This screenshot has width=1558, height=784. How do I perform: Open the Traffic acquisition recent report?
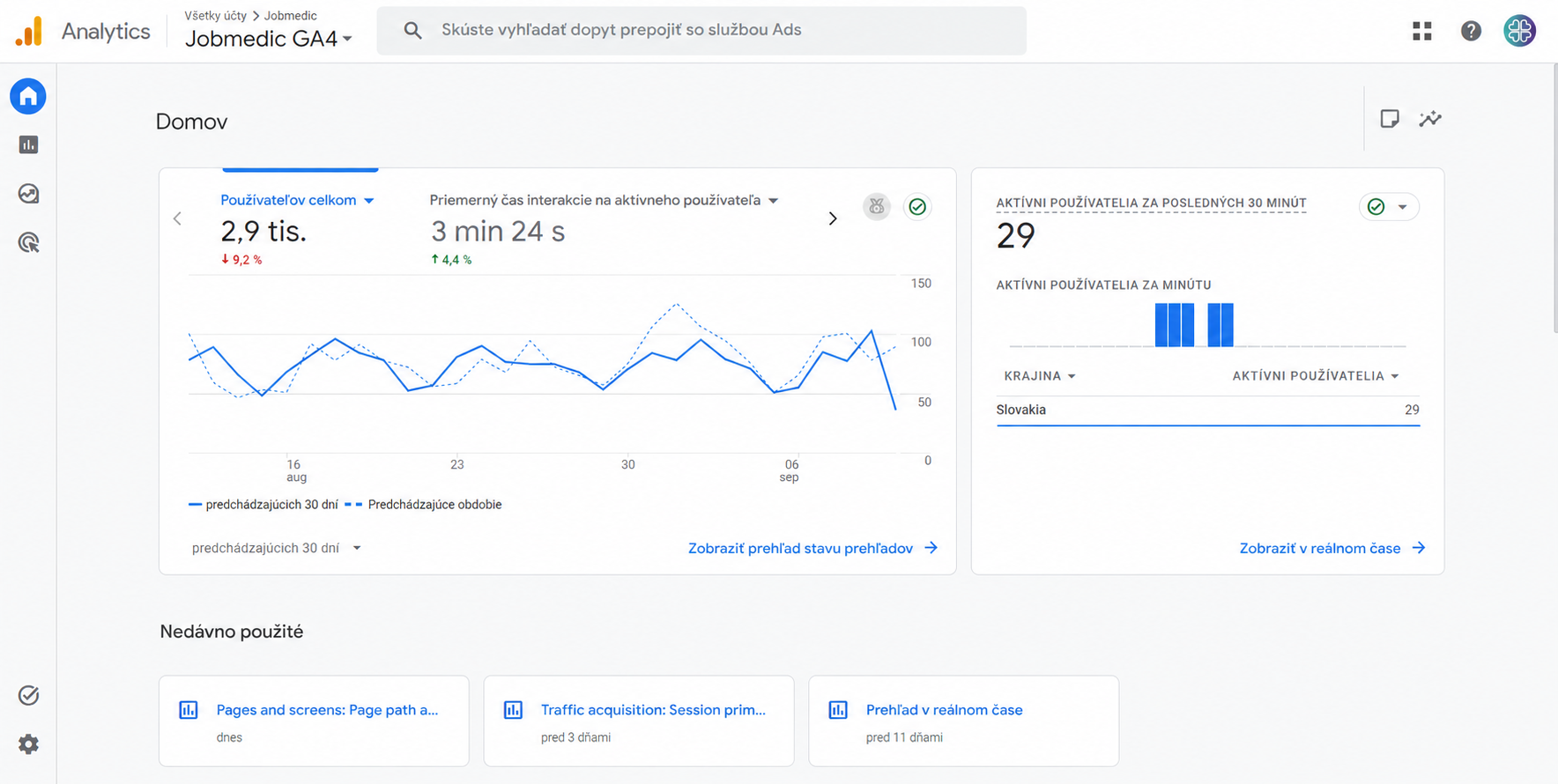click(x=639, y=721)
